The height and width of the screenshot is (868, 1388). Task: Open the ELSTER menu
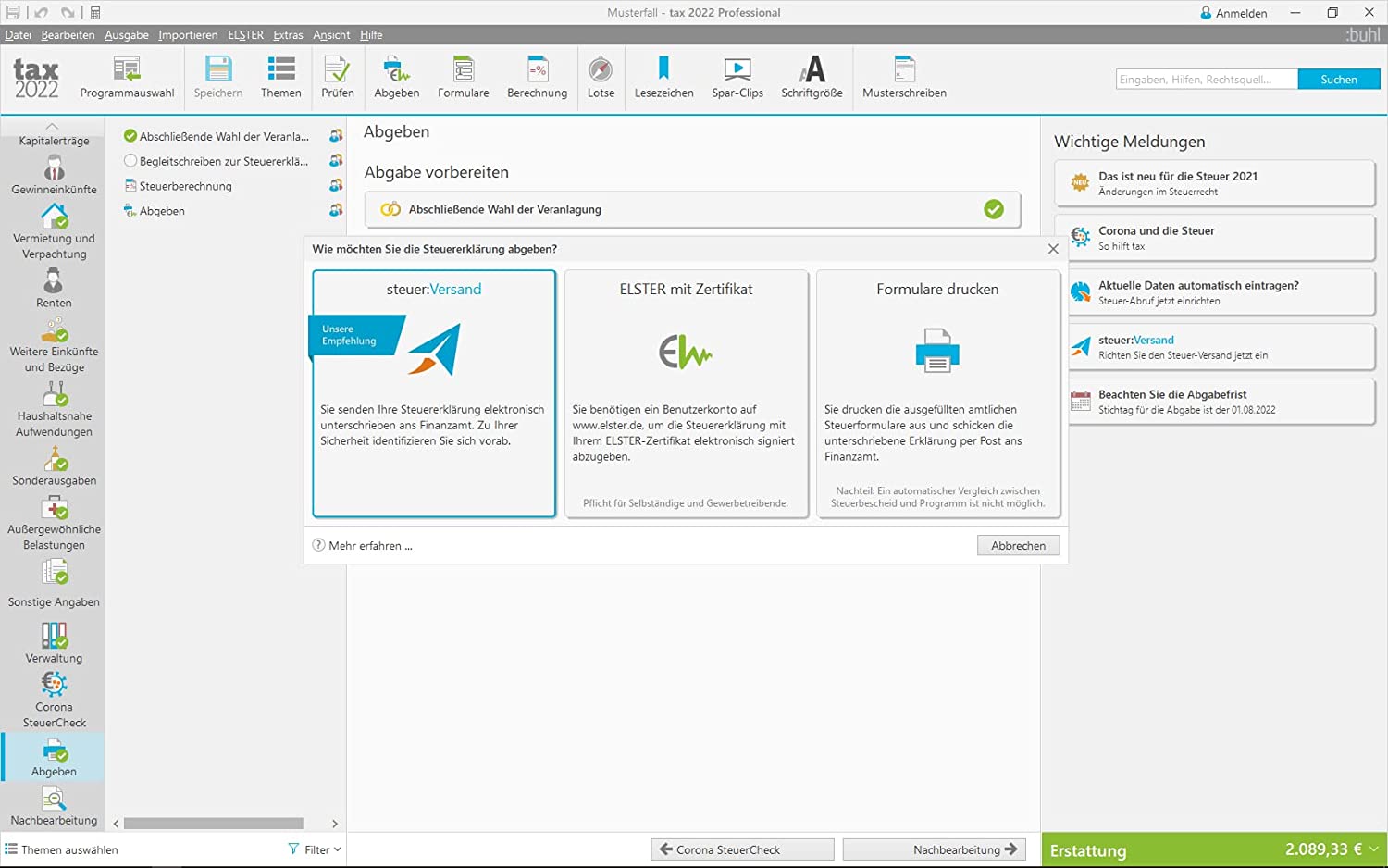(x=245, y=35)
